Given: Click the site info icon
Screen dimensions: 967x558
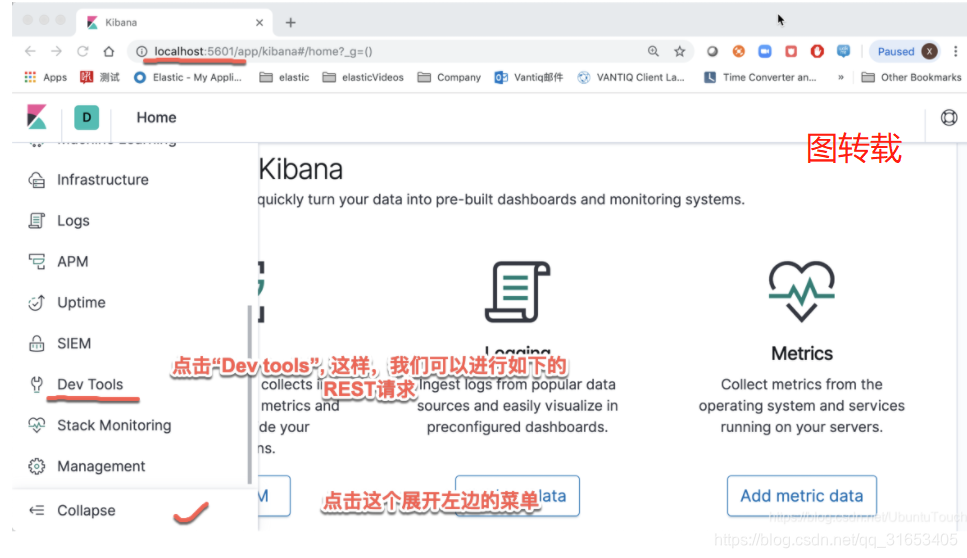Looking at the screenshot, I should (x=141, y=51).
